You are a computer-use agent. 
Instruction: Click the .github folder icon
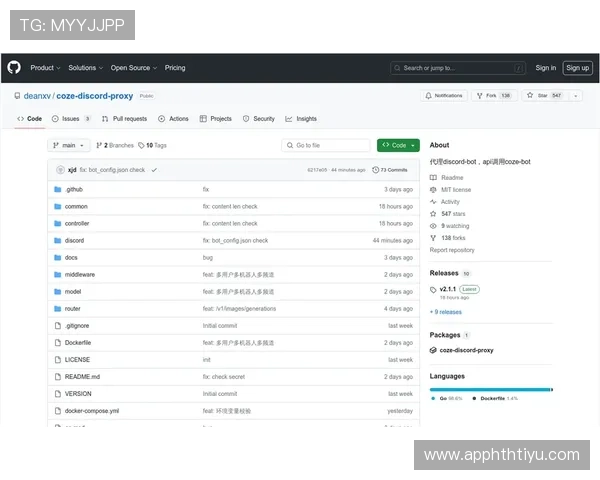[57, 189]
